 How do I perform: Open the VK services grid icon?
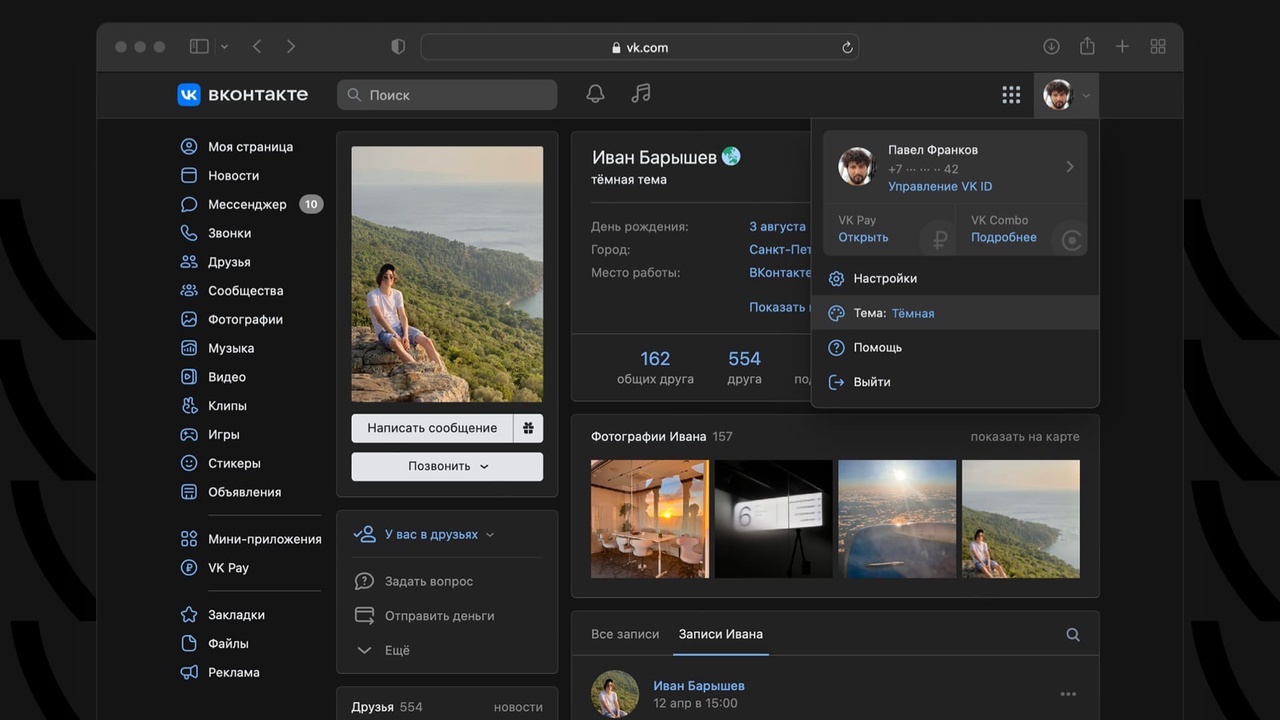1011,95
